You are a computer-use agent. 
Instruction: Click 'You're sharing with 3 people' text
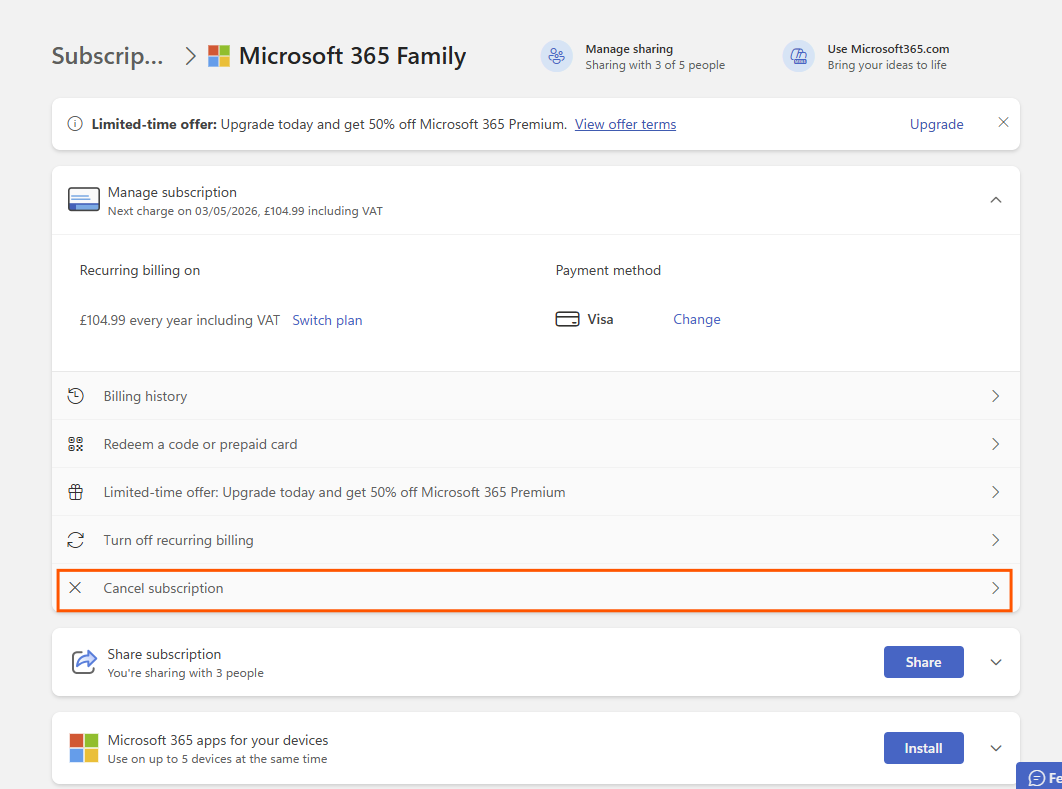coord(186,673)
